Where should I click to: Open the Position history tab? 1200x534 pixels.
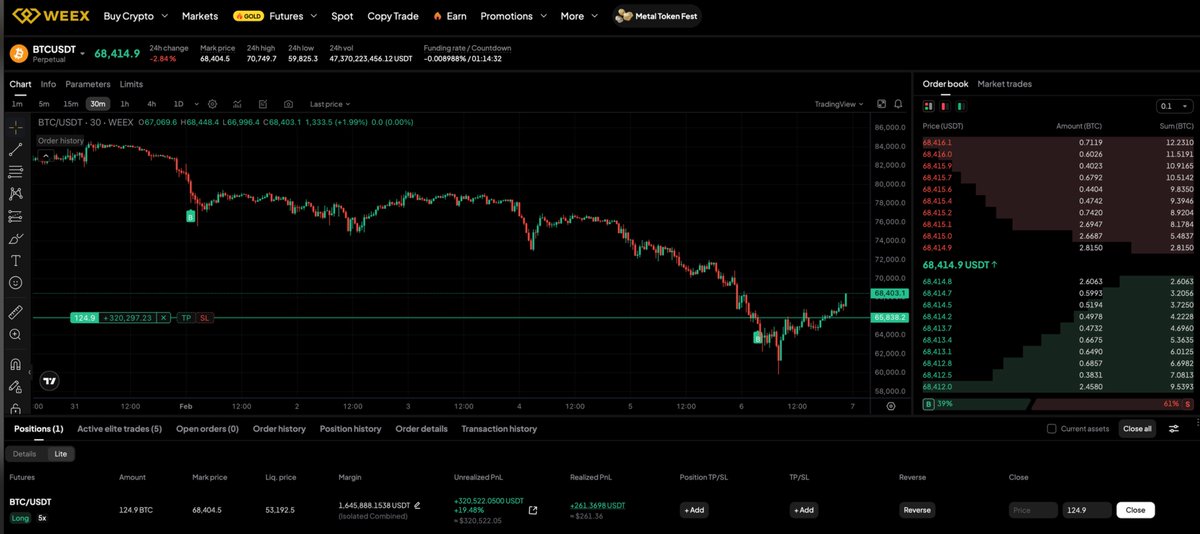[x=350, y=429]
